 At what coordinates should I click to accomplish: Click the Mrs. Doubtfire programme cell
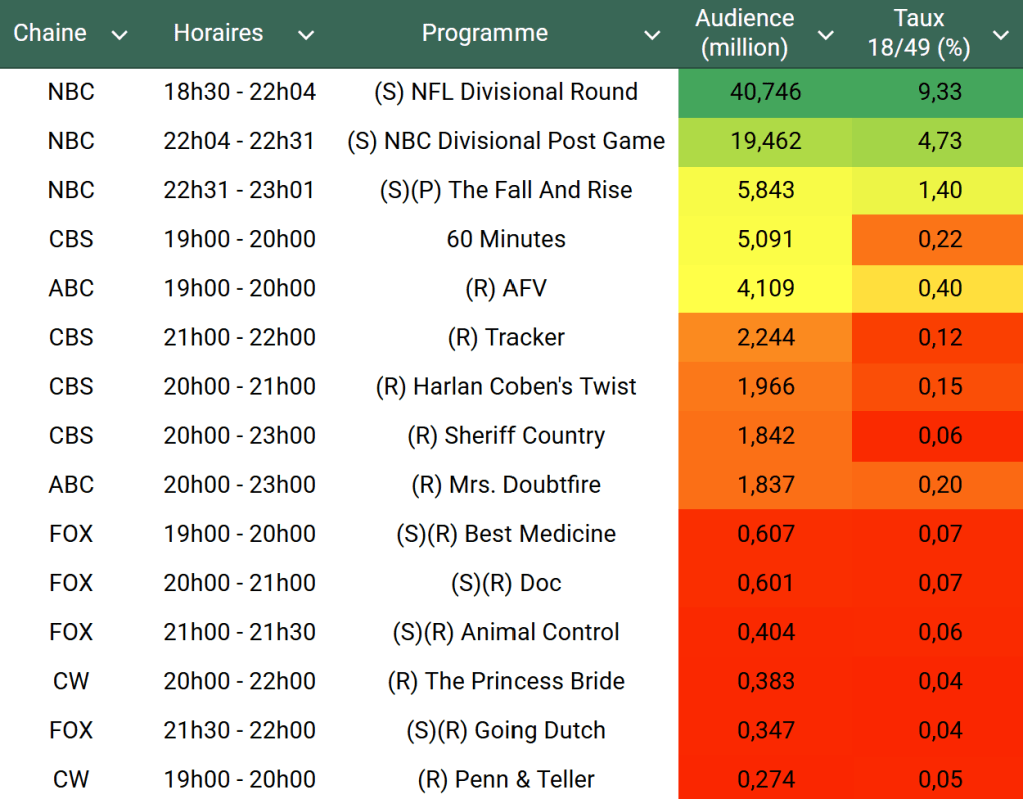pyautogui.click(x=506, y=485)
